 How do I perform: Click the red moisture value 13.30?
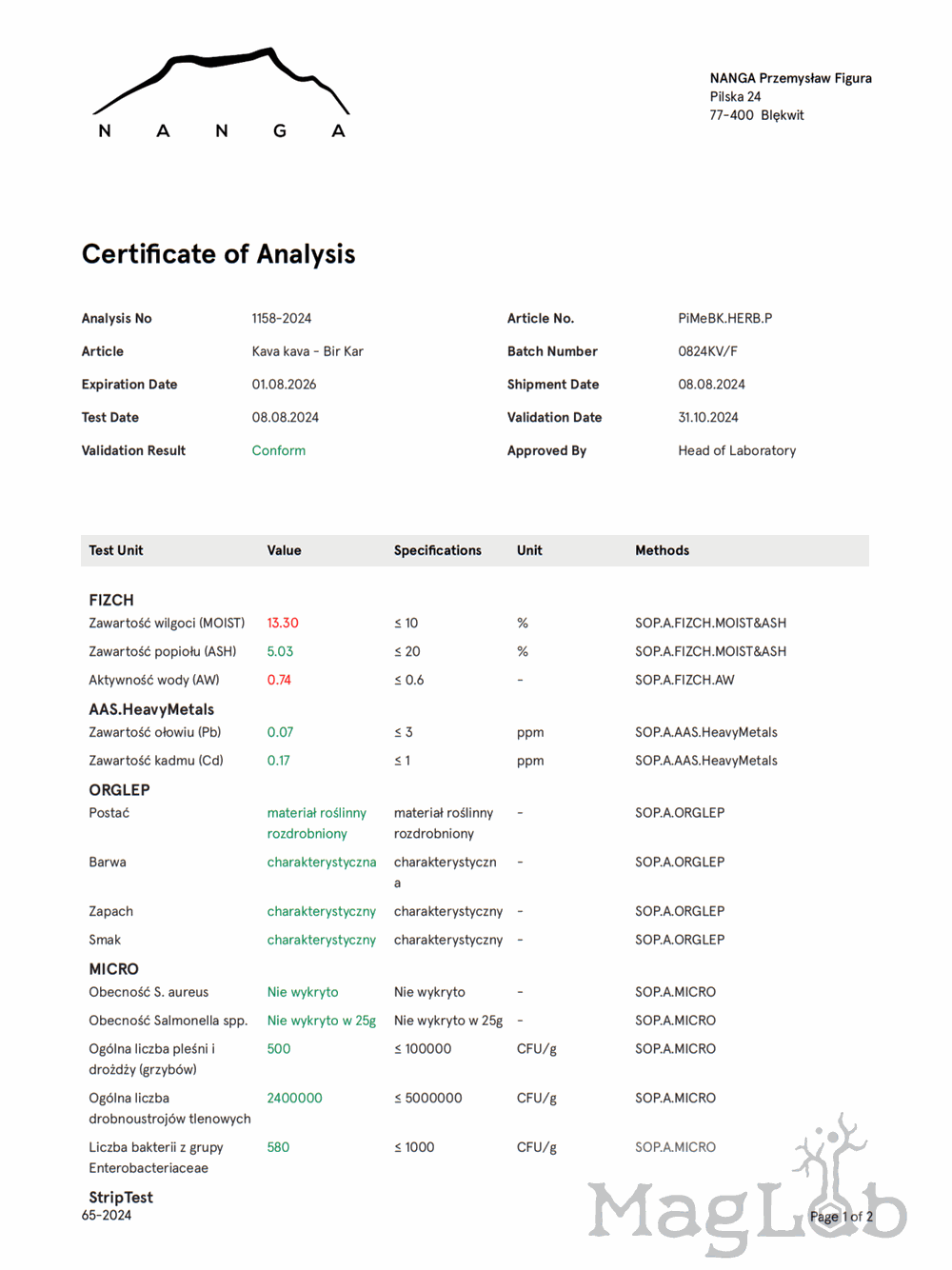pyautogui.click(x=282, y=623)
